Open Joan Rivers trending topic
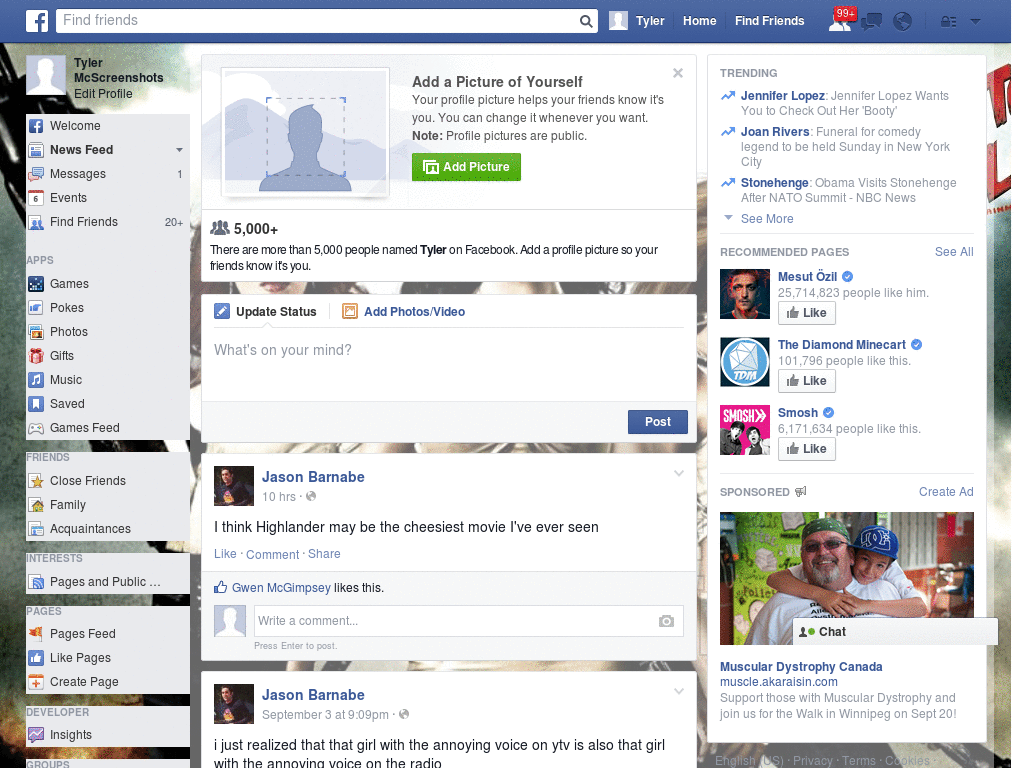1024x768 pixels. click(x=775, y=132)
